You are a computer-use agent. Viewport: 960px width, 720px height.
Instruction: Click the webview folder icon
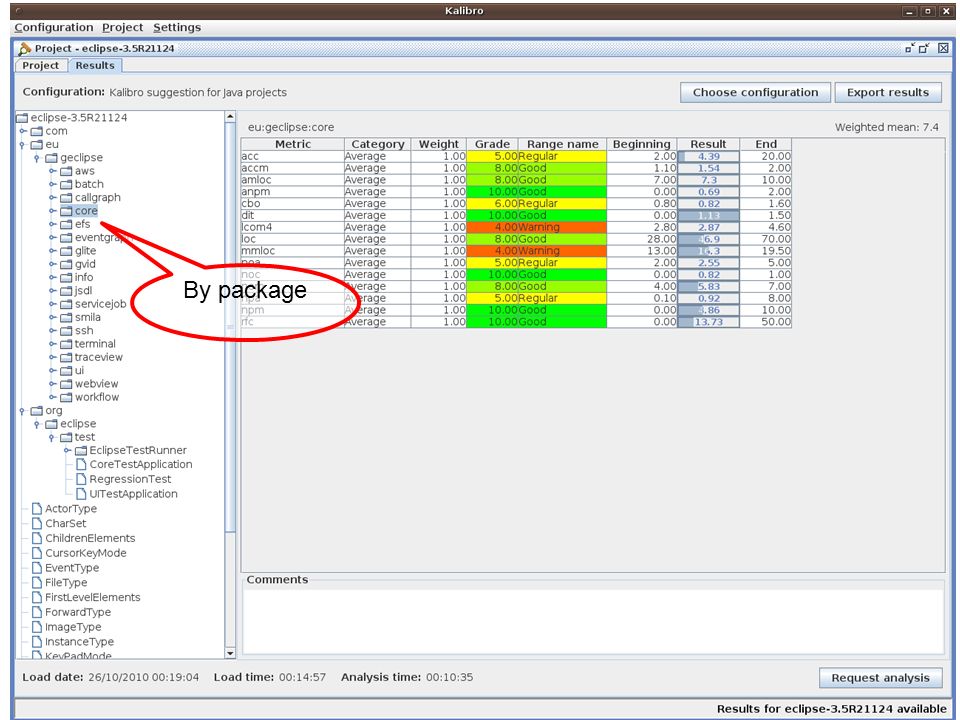coord(67,384)
